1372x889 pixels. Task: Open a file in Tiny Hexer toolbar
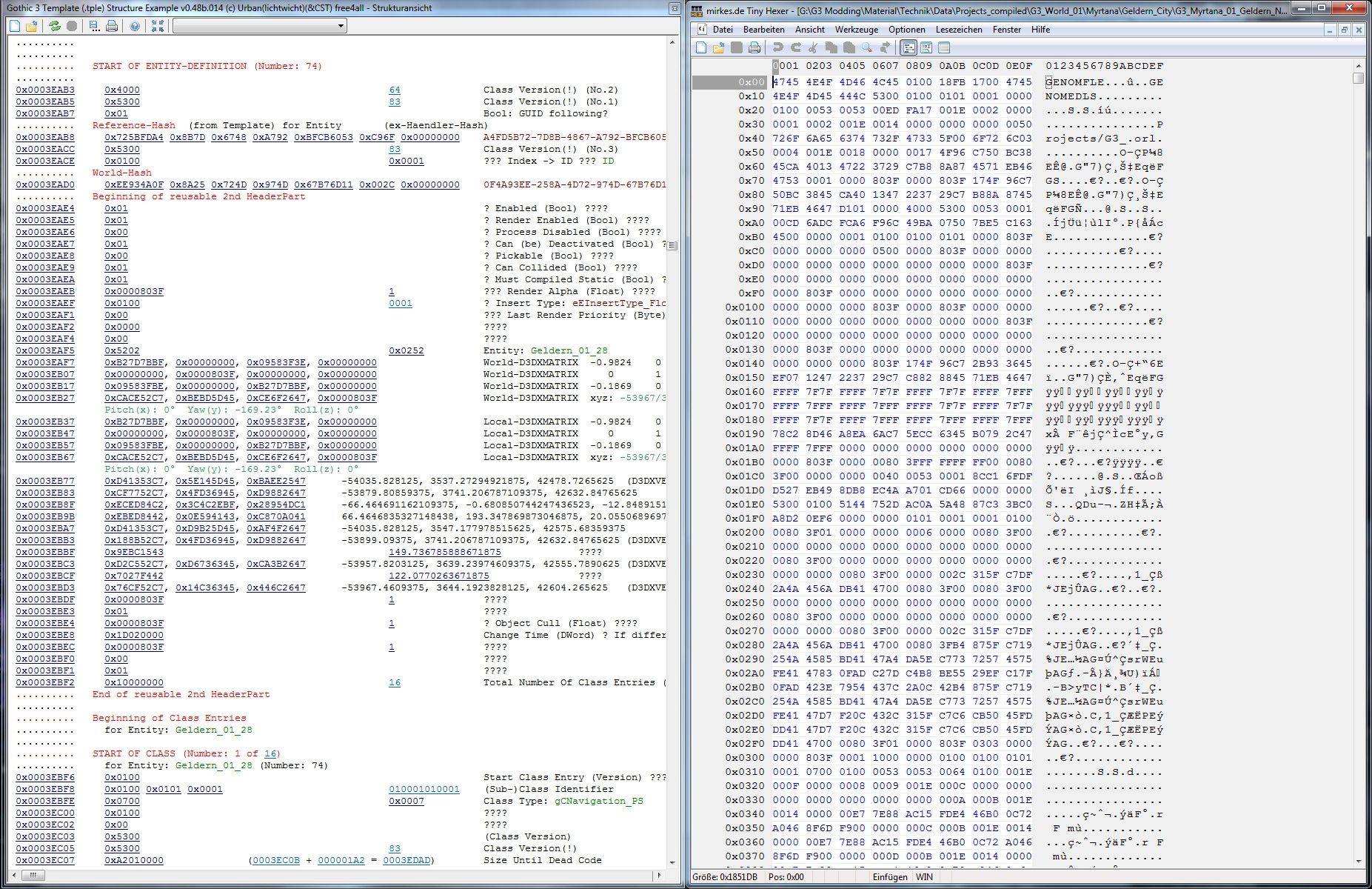[x=718, y=48]
